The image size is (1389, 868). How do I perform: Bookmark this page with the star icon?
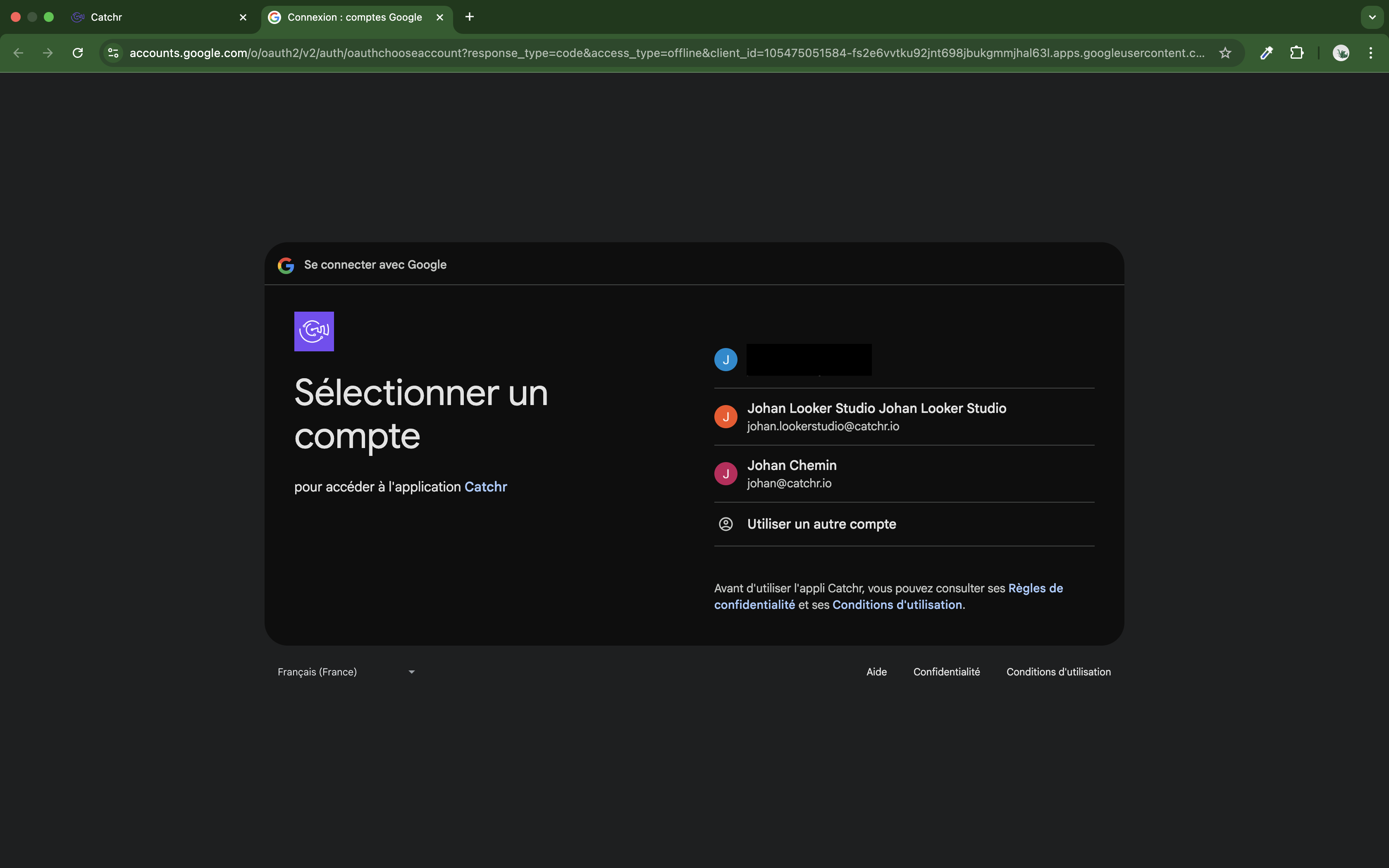(x=1225, y=53)
